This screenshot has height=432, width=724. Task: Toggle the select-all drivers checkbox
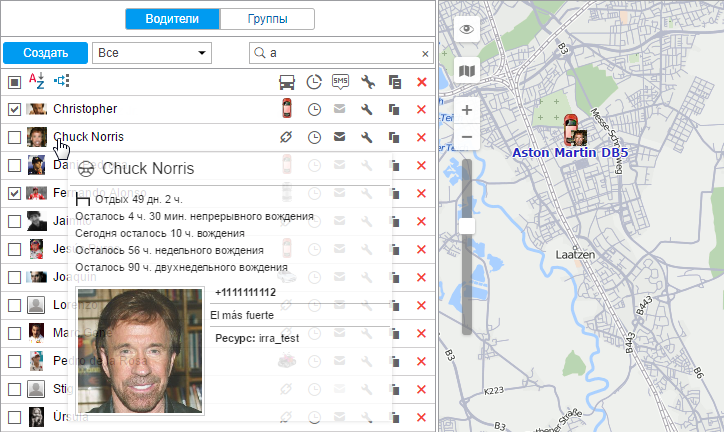point(14,82)
